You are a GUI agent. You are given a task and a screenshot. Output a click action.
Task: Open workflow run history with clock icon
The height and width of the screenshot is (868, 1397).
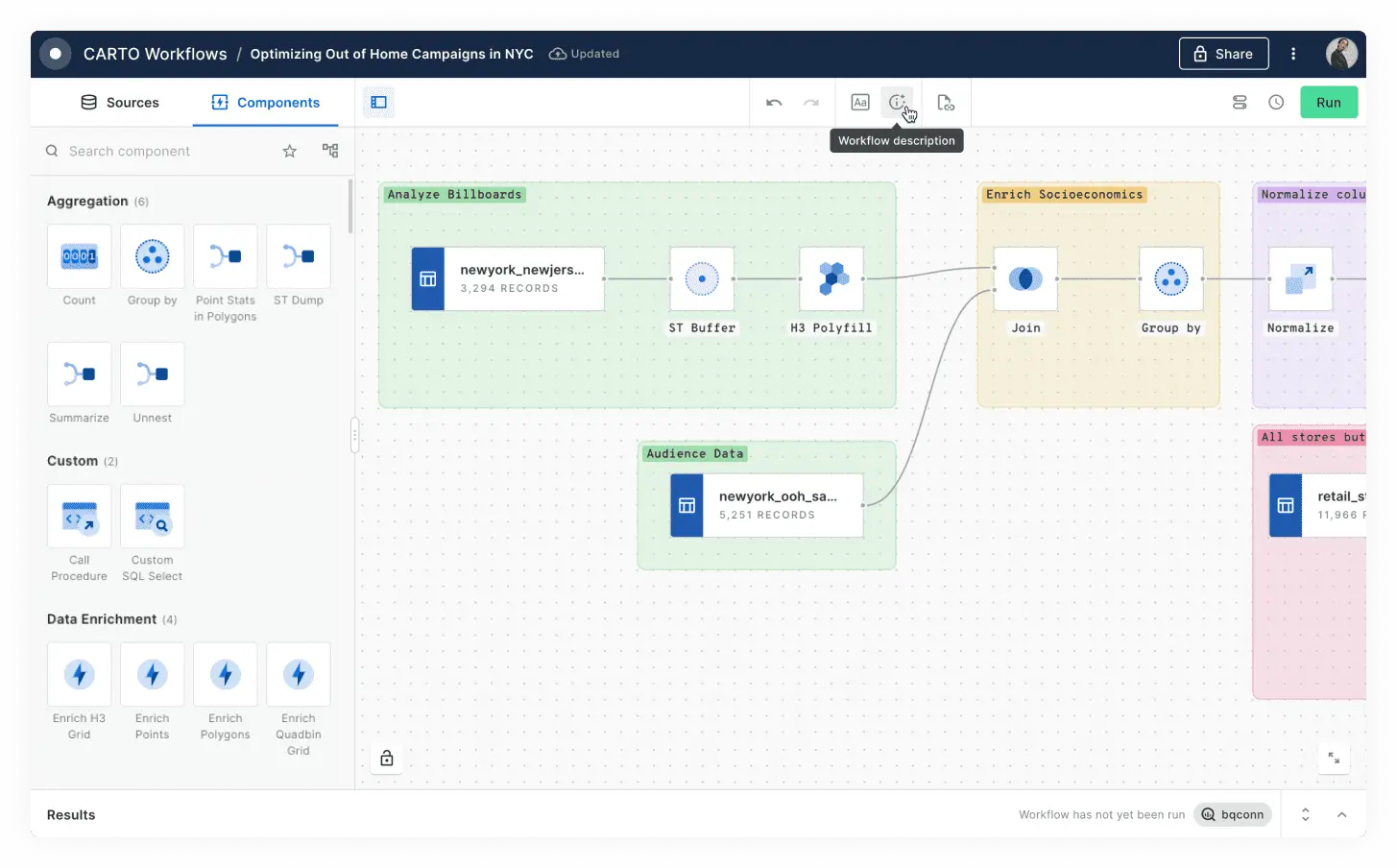(x=1276, y=102)
